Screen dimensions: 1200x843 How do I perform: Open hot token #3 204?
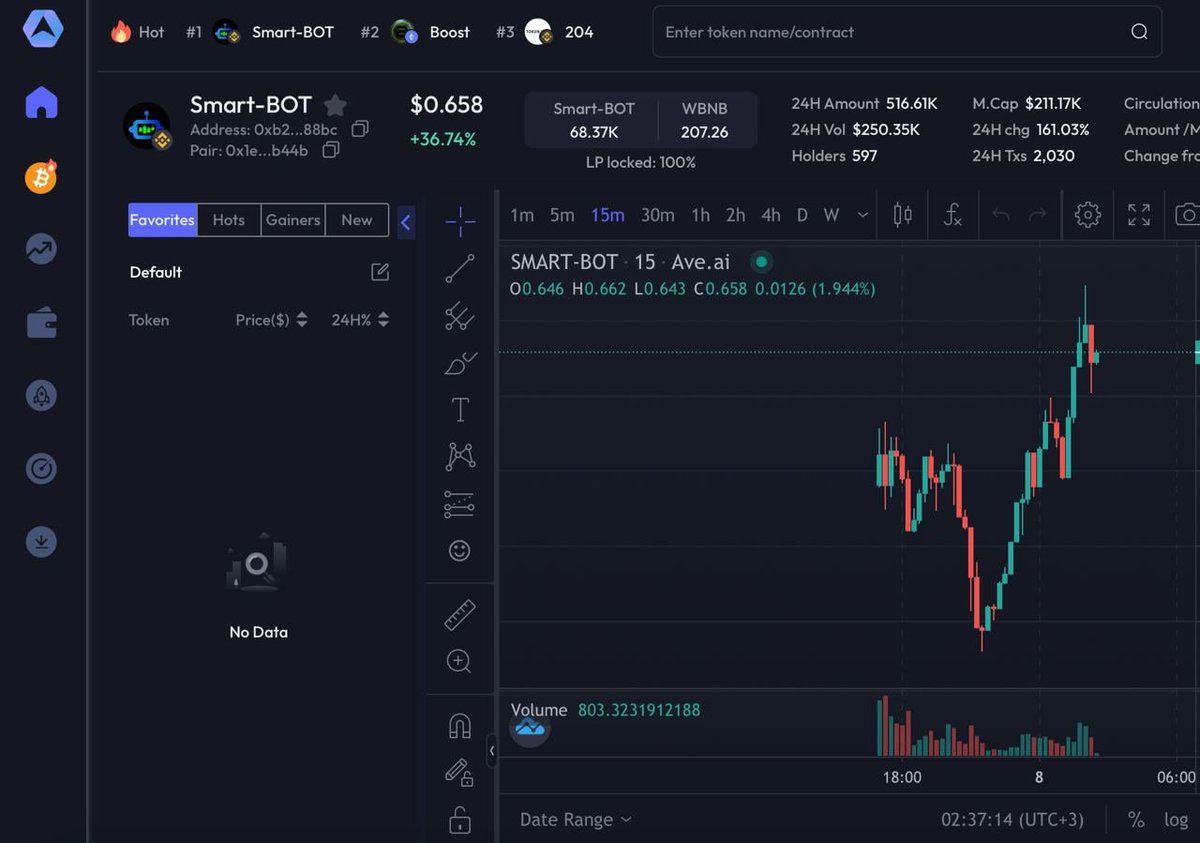point(545,32)
